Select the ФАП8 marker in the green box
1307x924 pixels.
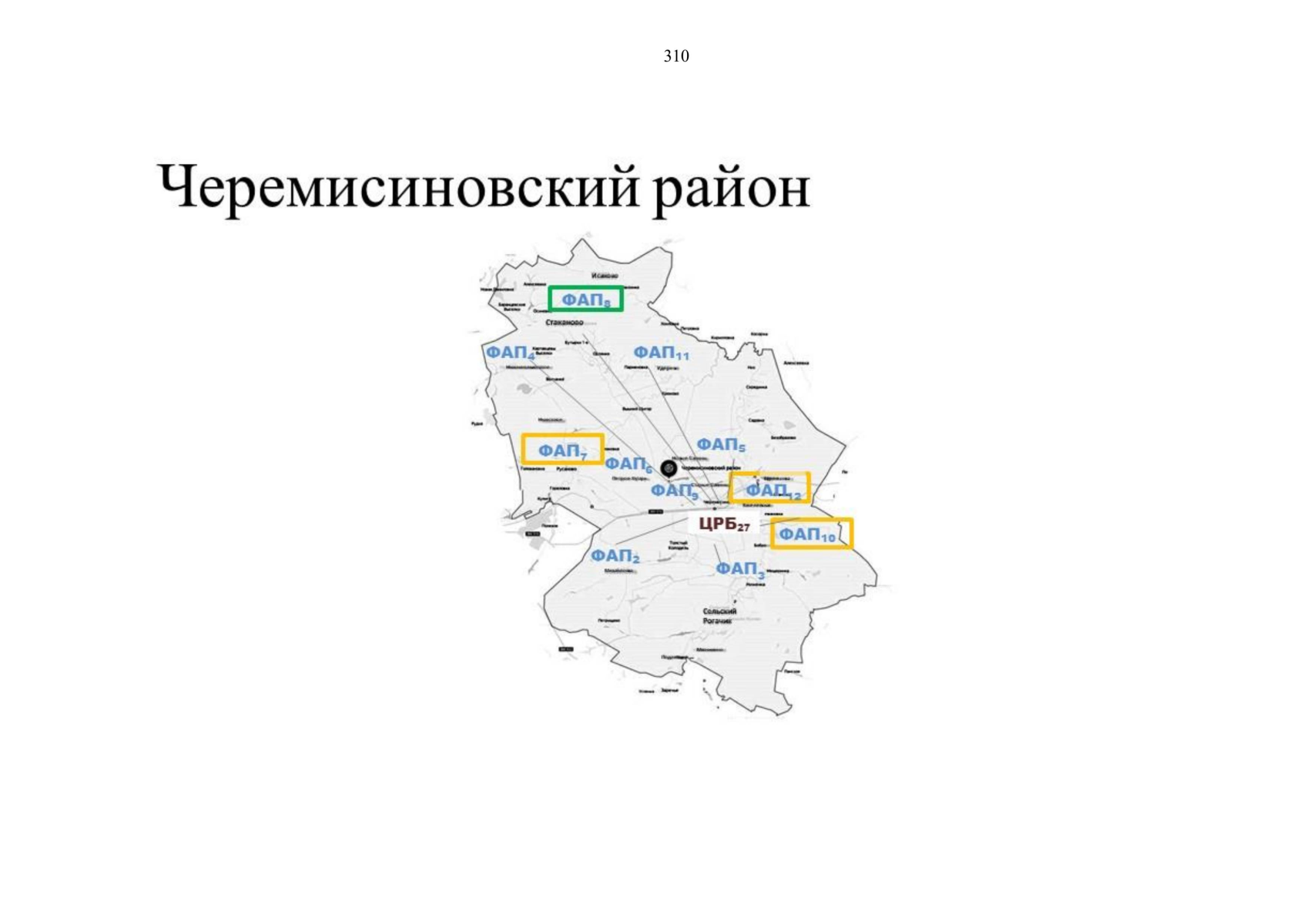[587, 299]
